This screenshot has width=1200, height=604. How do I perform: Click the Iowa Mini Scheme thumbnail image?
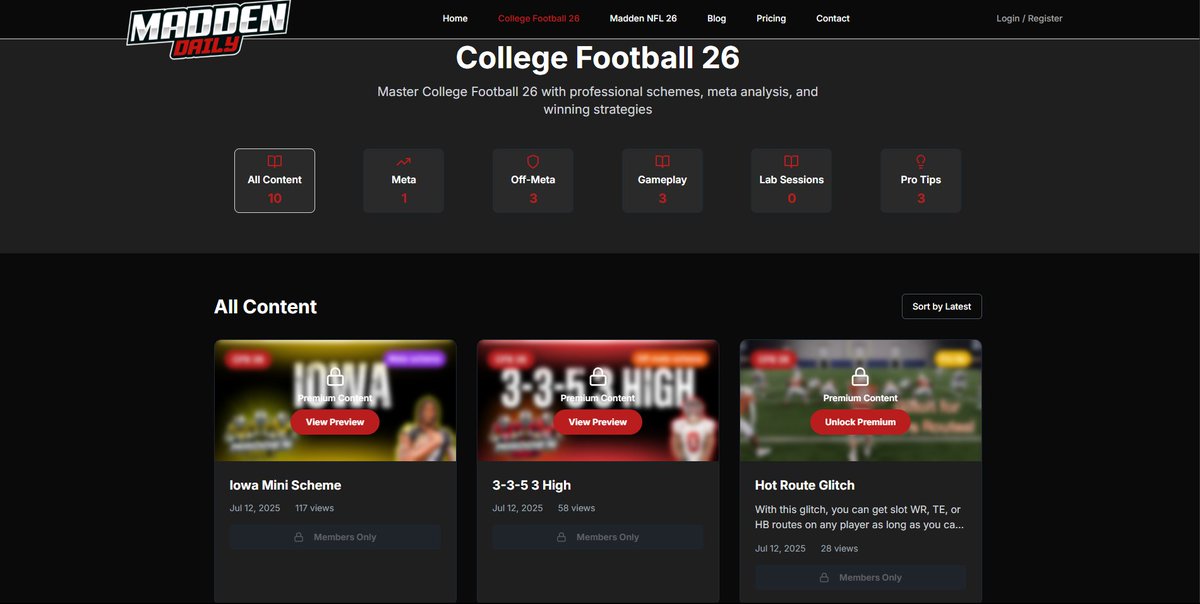tap(335, 400)
